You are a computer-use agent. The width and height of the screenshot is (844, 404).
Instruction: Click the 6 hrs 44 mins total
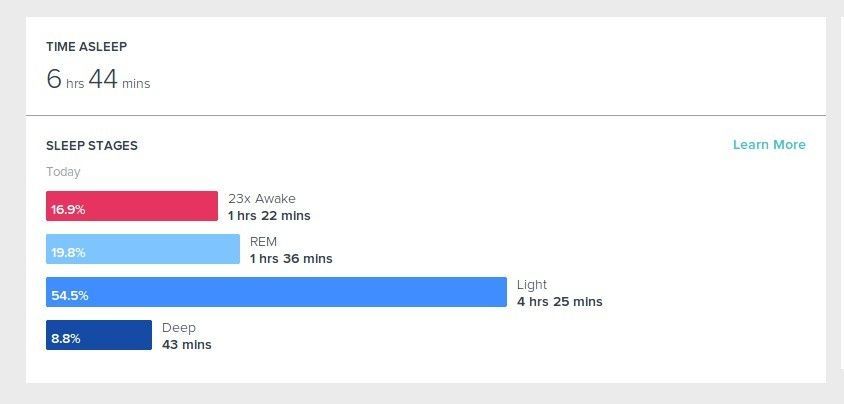click(99, 79)
